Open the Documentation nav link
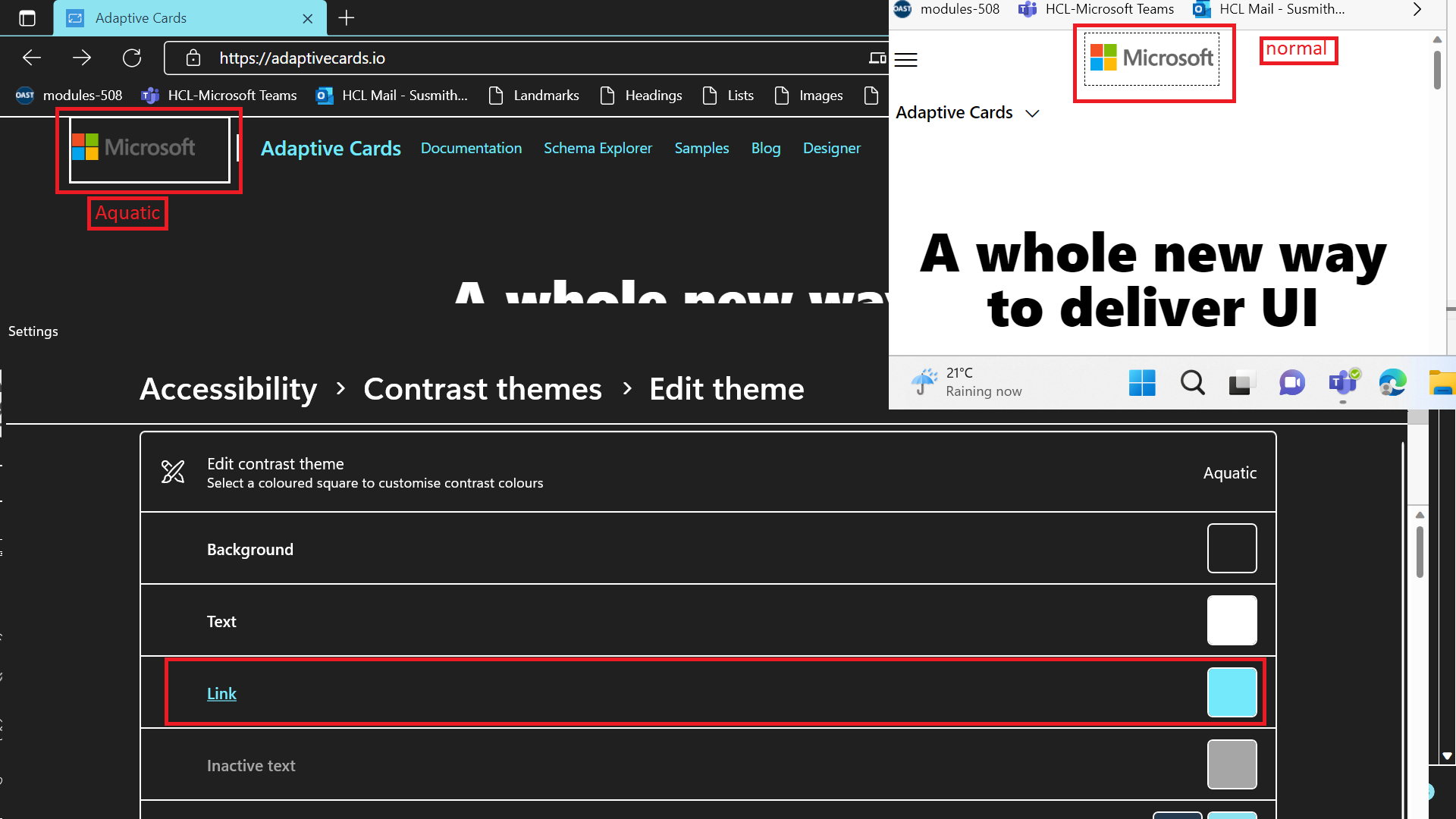 click(471, 149)
